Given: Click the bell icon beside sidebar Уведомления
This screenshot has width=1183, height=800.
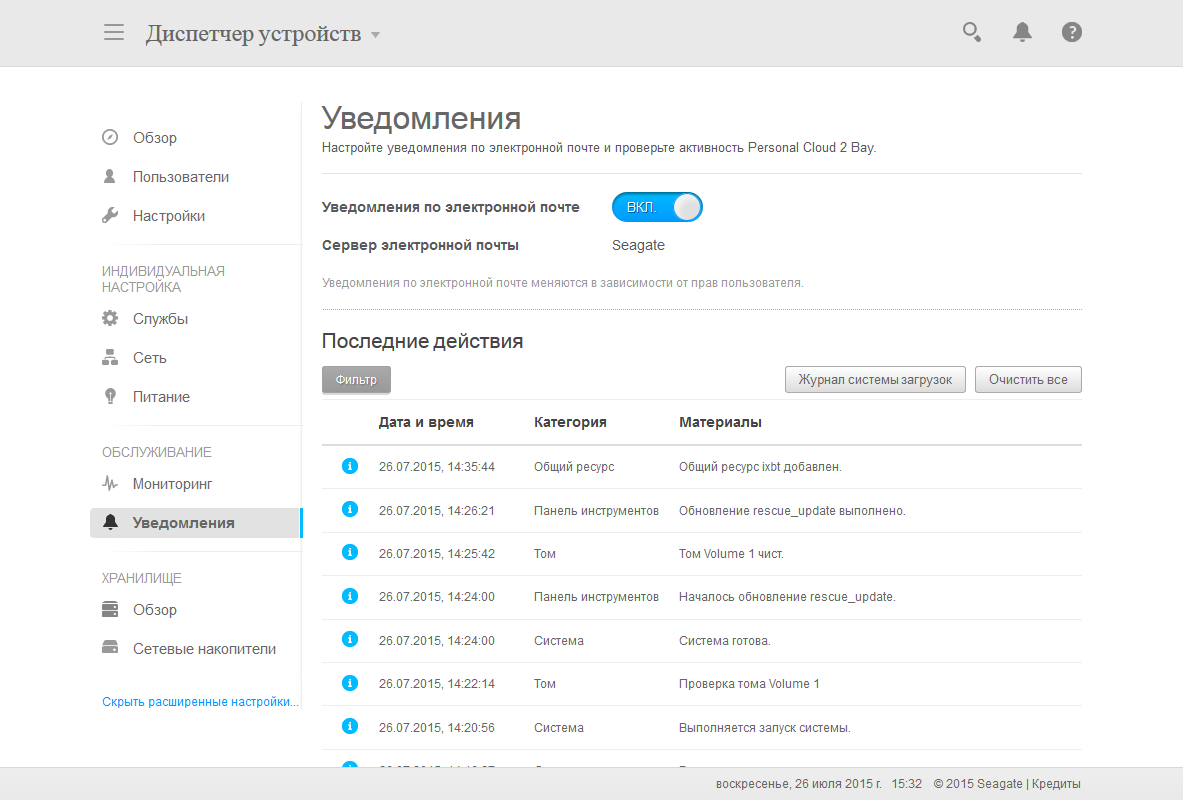Looking at the screenshot, I should click(110, 522).
